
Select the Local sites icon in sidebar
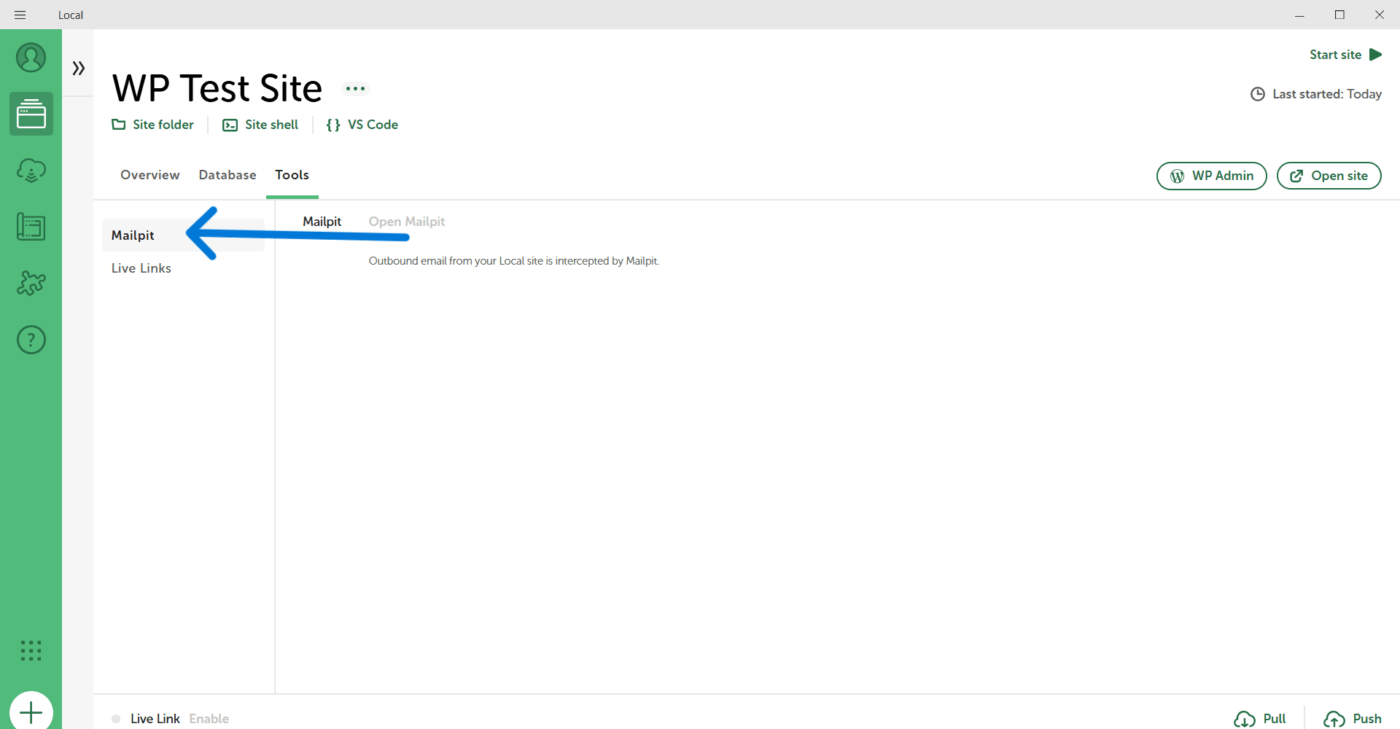pyautogui.click(x=31, y=114)
